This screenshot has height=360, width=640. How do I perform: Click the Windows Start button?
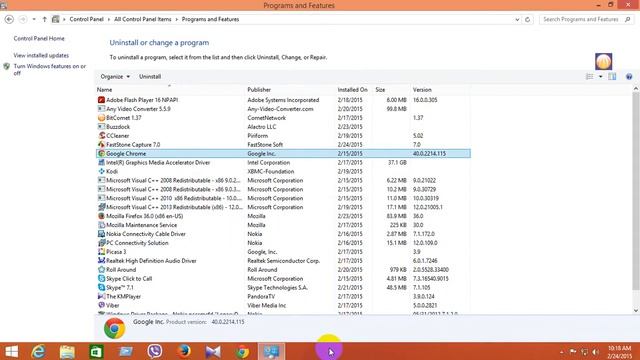point(11,351)
